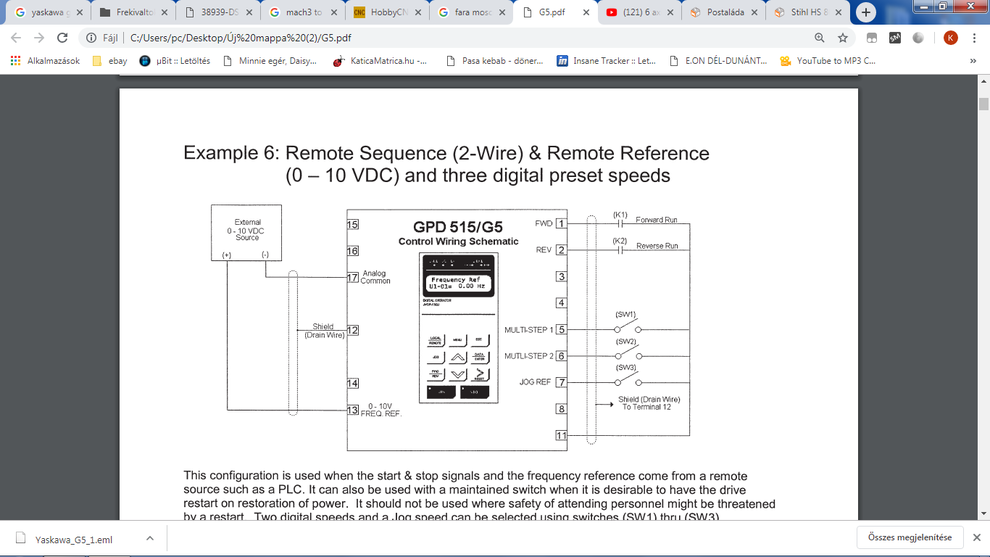Open the ebay bookmark
The height and width of the screenshot is (557, 990).
pos(110,61)
